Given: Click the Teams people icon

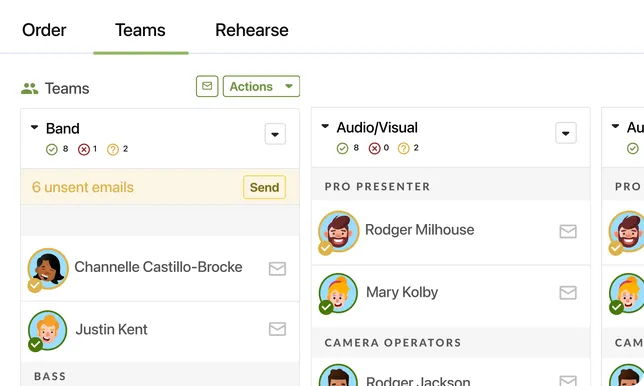Looking at the screenshot, I should 30,88.
